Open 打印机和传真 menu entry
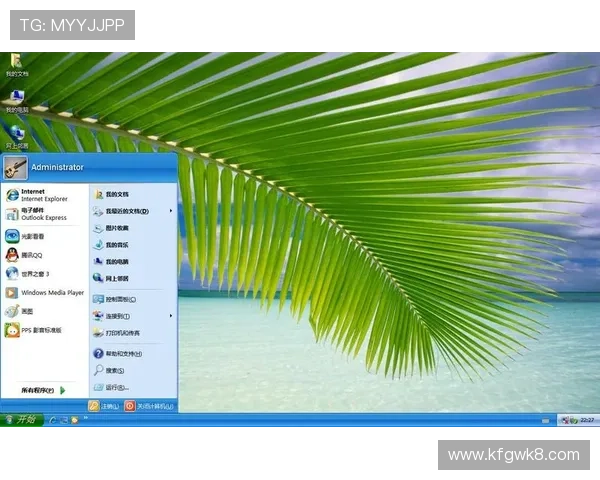Image resolution: width=600 pixels, height=480 pixels. [122, 333]
